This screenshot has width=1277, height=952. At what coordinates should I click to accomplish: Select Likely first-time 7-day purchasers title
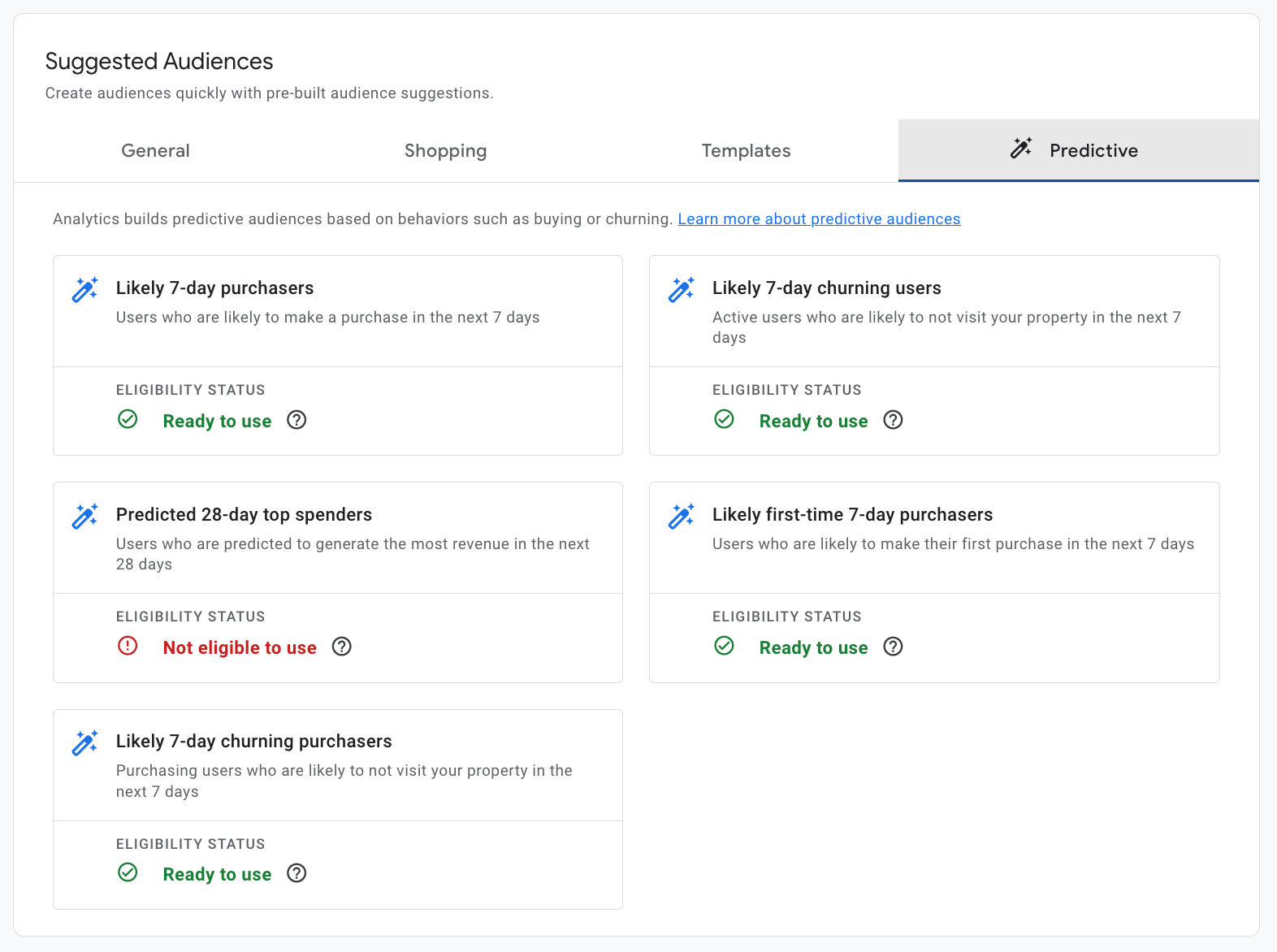[852, 515]
